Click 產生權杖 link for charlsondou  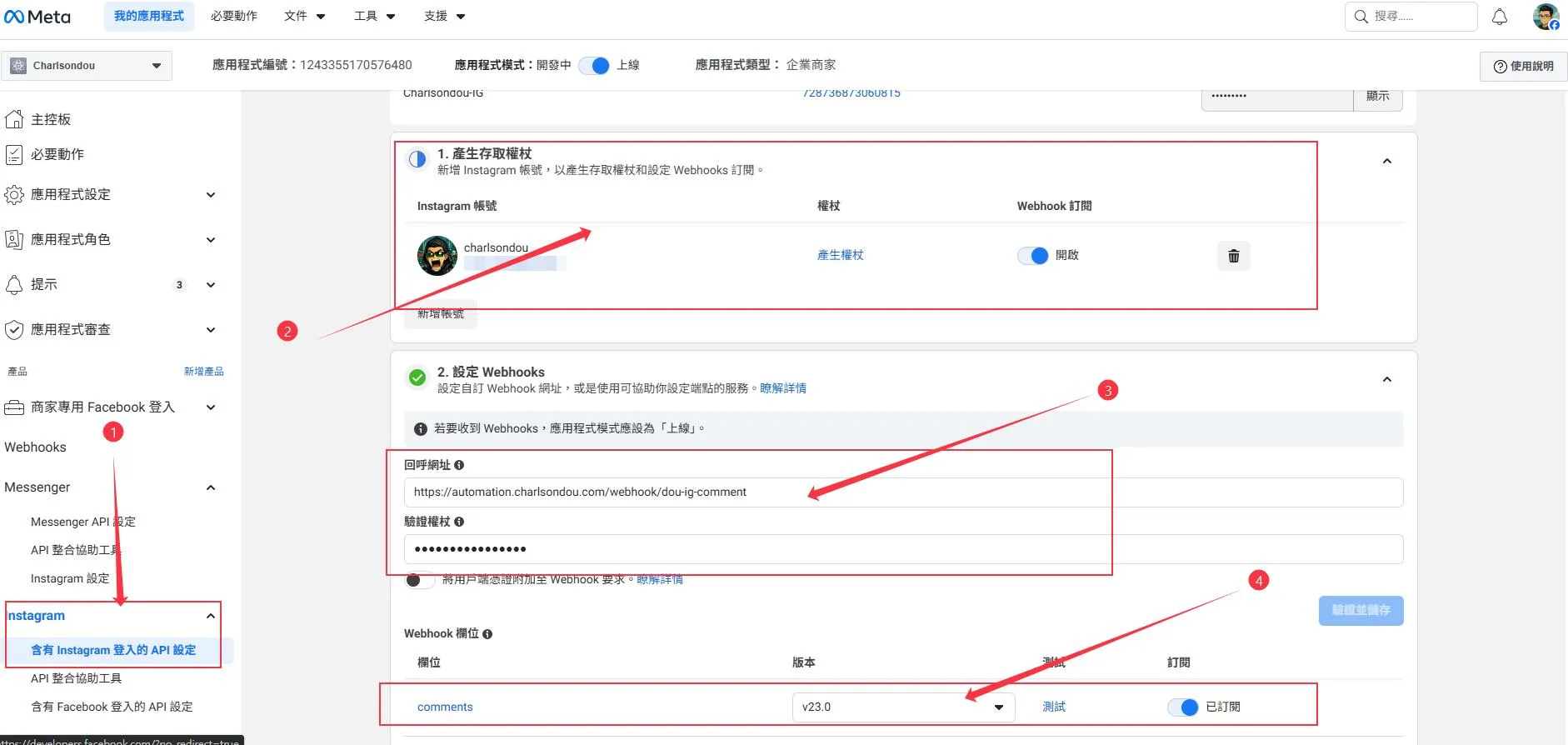841,255
